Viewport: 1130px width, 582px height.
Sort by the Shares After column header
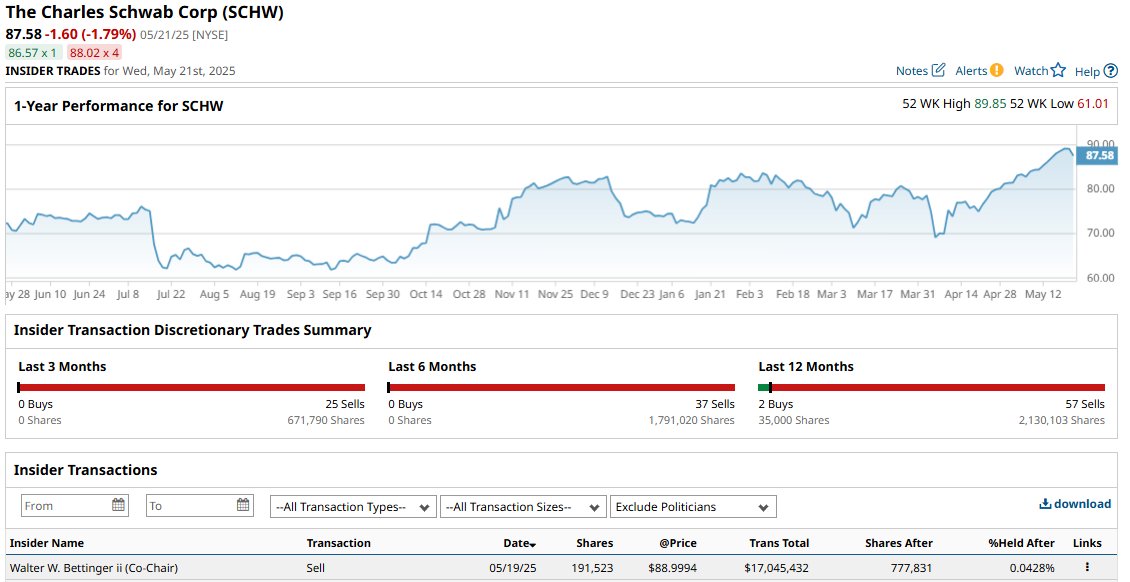(899, 543)
